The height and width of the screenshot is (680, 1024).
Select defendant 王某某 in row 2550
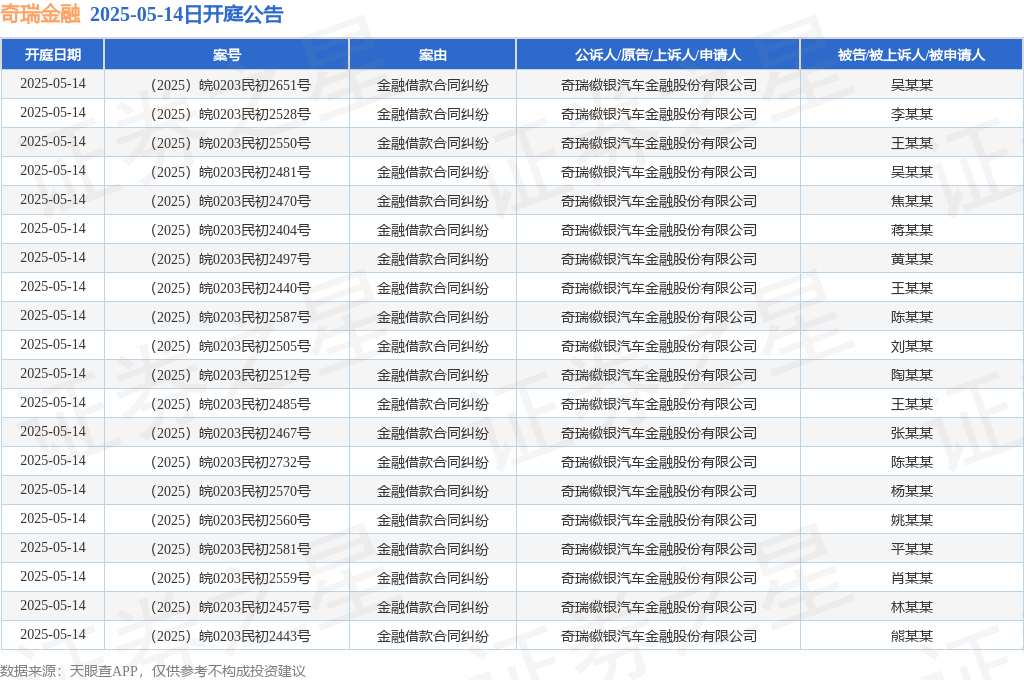pyautogui.click(x=912, y=143)
